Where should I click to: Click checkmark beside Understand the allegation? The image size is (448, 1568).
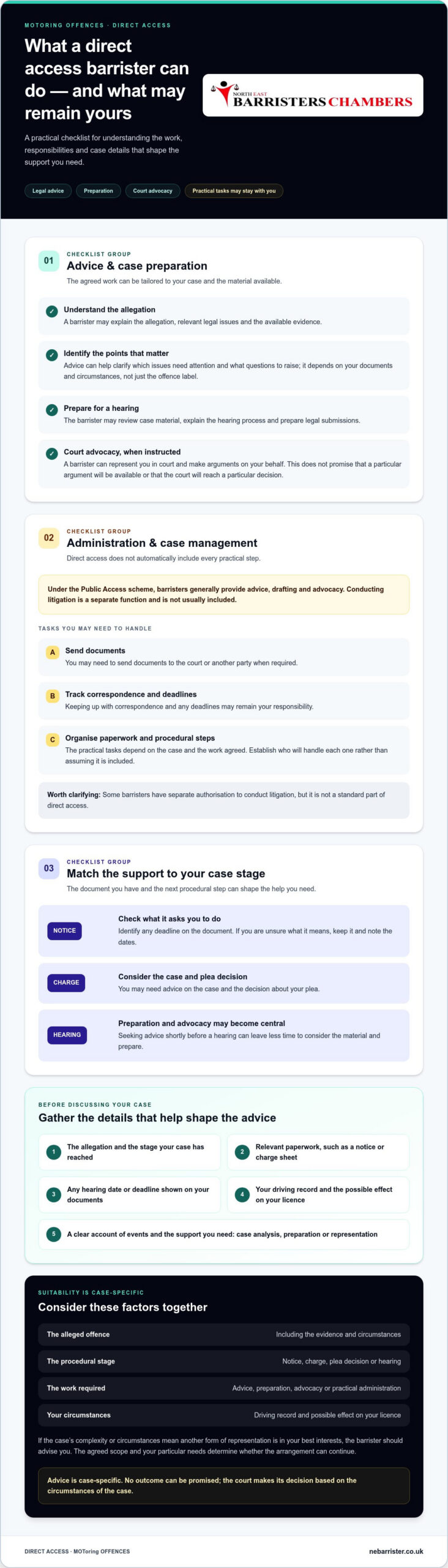point(52,311)
